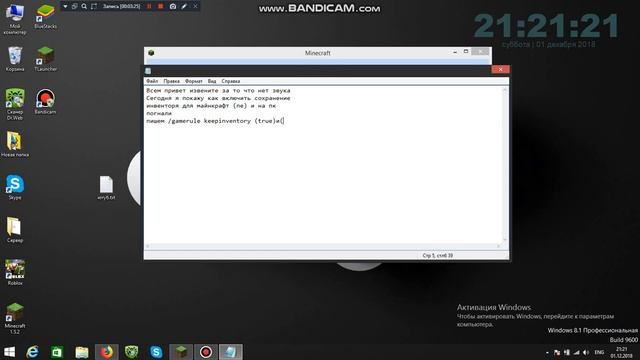This screenshot has width=640, height=360.
Task: Click the Notepad horizontal scrollbar left arrow
Action: (147, 246)
